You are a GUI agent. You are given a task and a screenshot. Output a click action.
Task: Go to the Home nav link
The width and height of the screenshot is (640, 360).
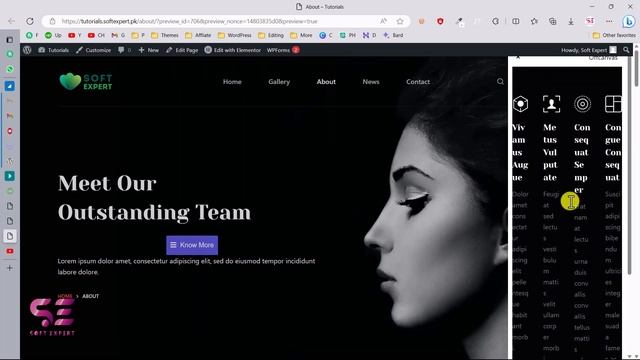(232, 82)
